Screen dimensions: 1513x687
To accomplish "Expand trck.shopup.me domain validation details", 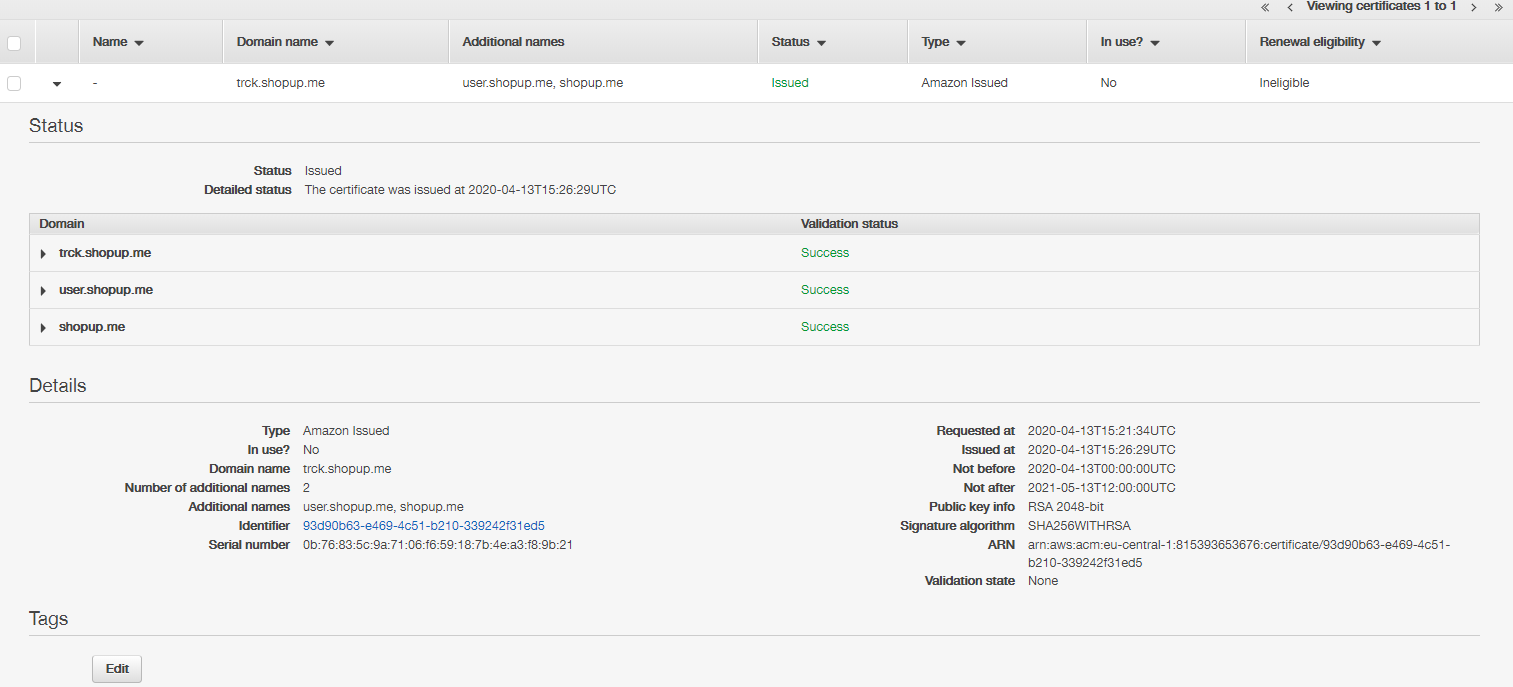I will point(43,254).
